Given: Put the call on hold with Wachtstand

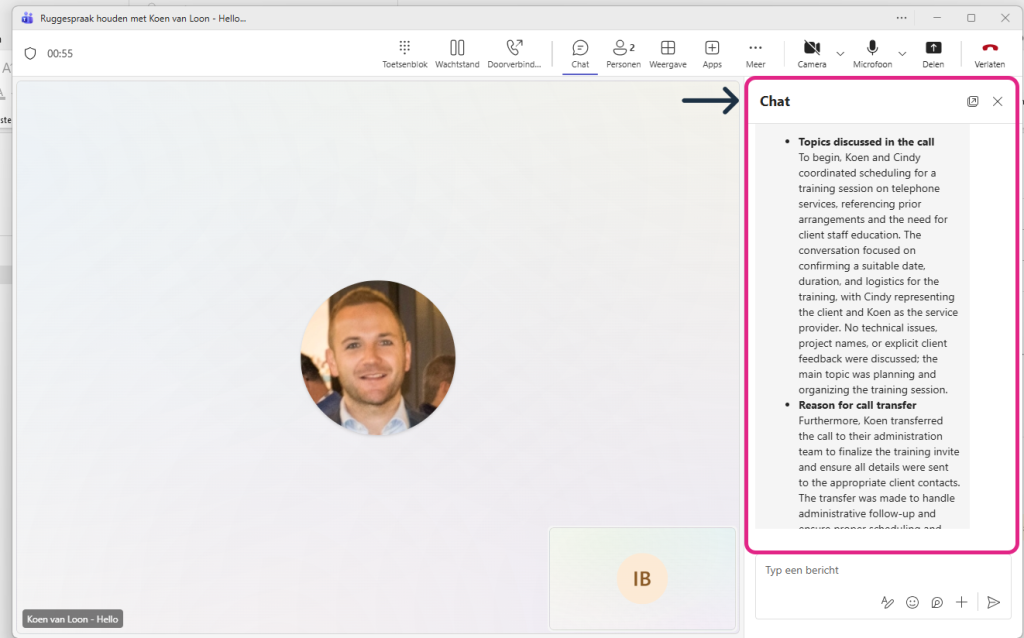Looking at the screenshot, I should pos(457,54).
